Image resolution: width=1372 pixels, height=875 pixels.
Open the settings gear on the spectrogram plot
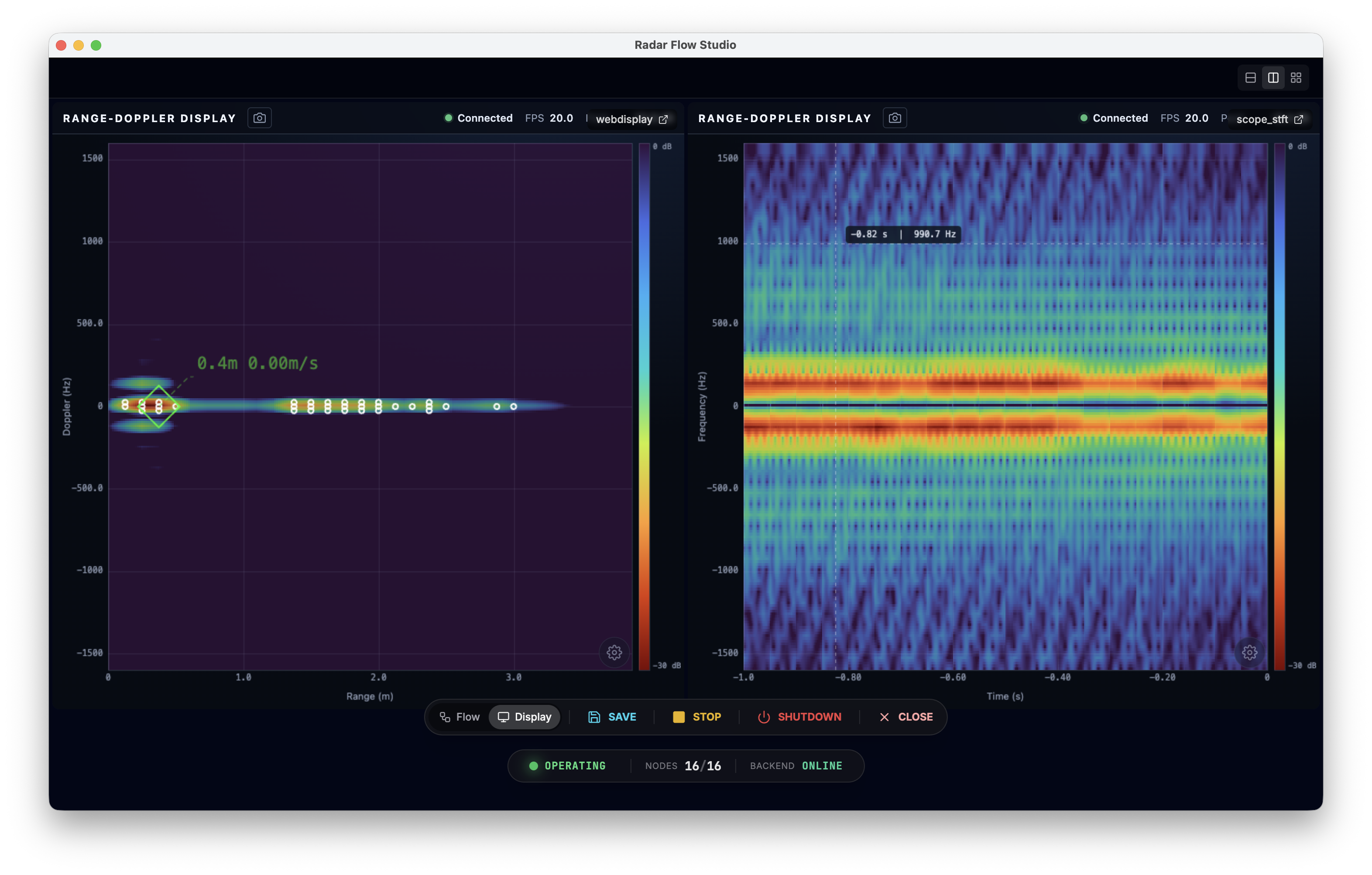pos(1250,652)
